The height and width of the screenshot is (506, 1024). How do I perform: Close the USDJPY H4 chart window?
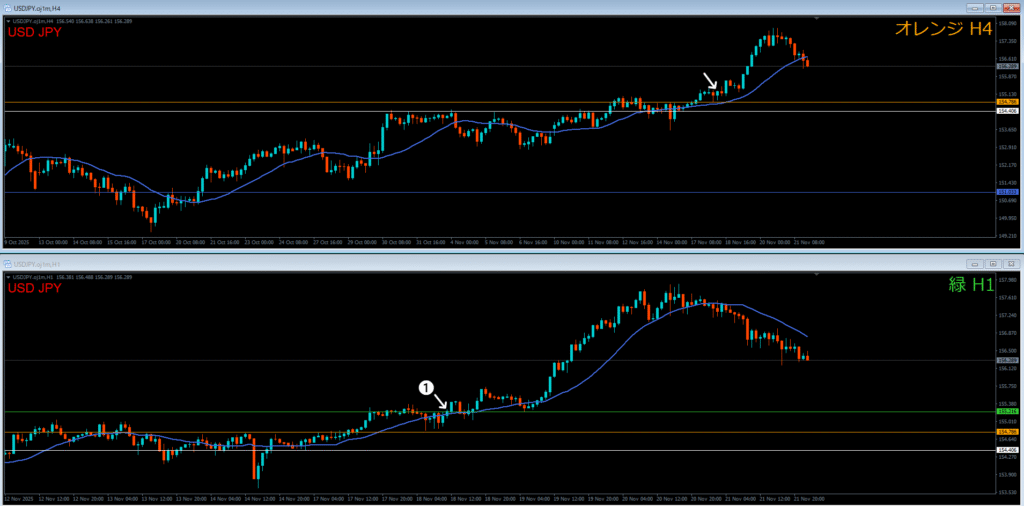1010,9
